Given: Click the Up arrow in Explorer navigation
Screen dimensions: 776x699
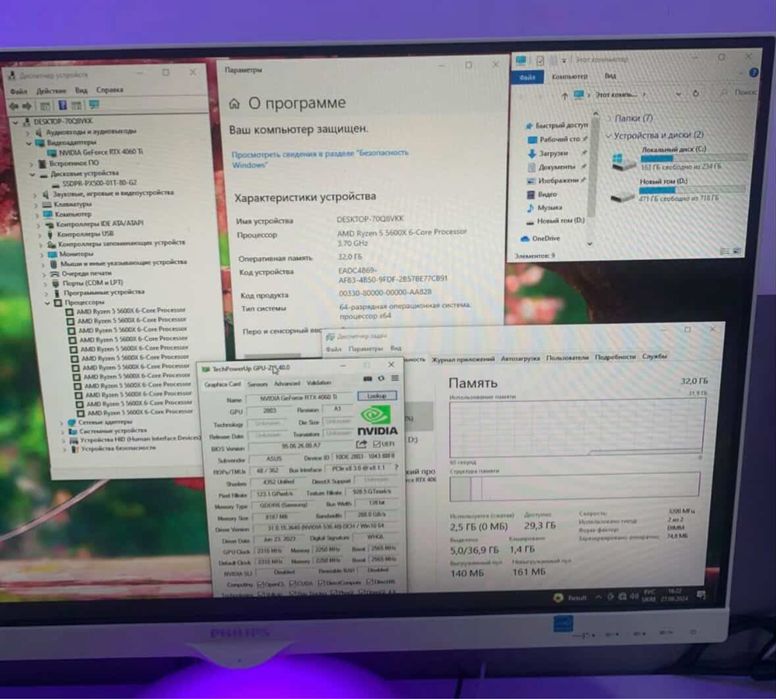Looking at the screenshot, I should pyautogui.click(x=564, y=96).
